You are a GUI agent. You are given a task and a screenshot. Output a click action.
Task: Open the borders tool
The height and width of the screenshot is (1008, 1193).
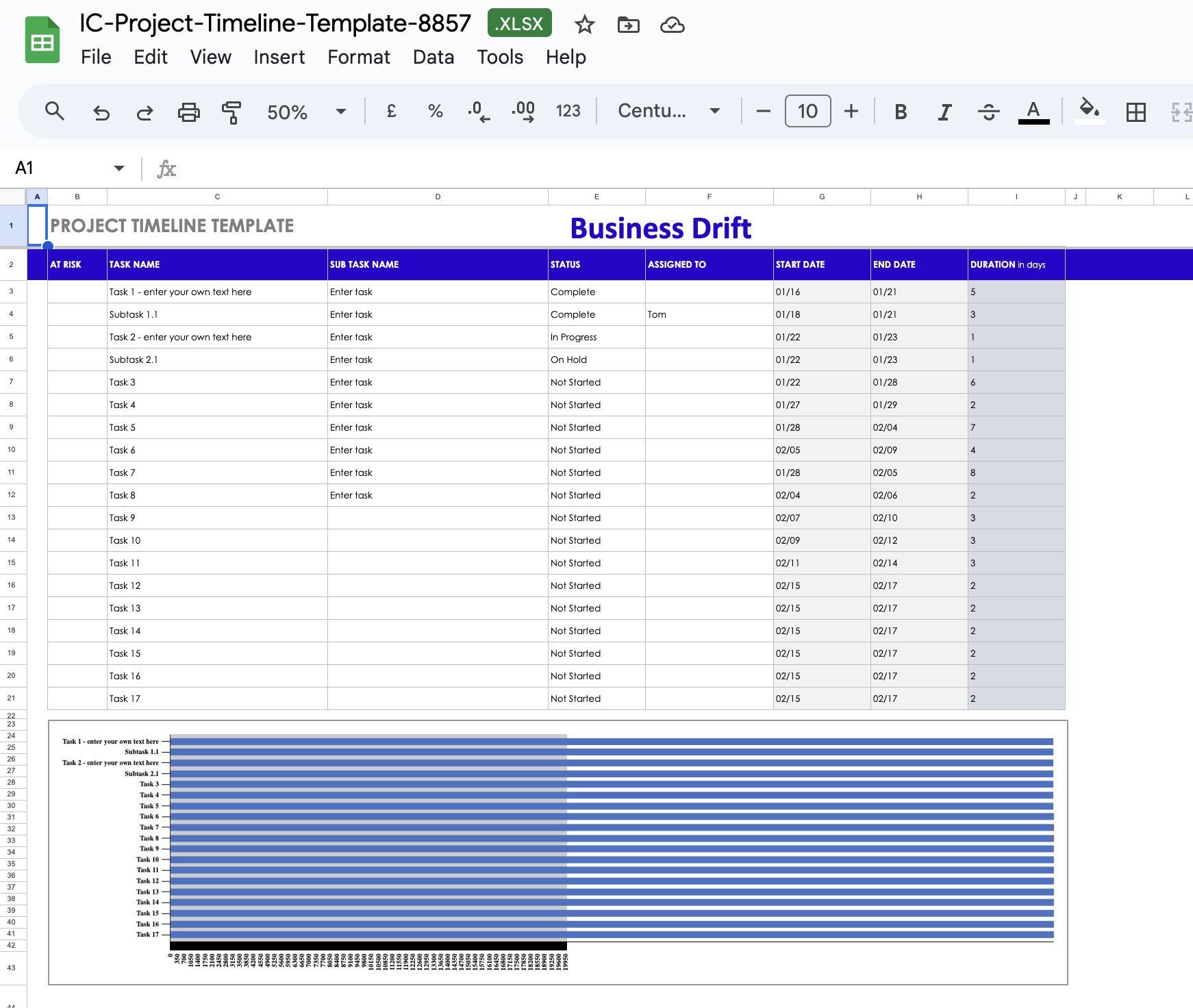1135,112
